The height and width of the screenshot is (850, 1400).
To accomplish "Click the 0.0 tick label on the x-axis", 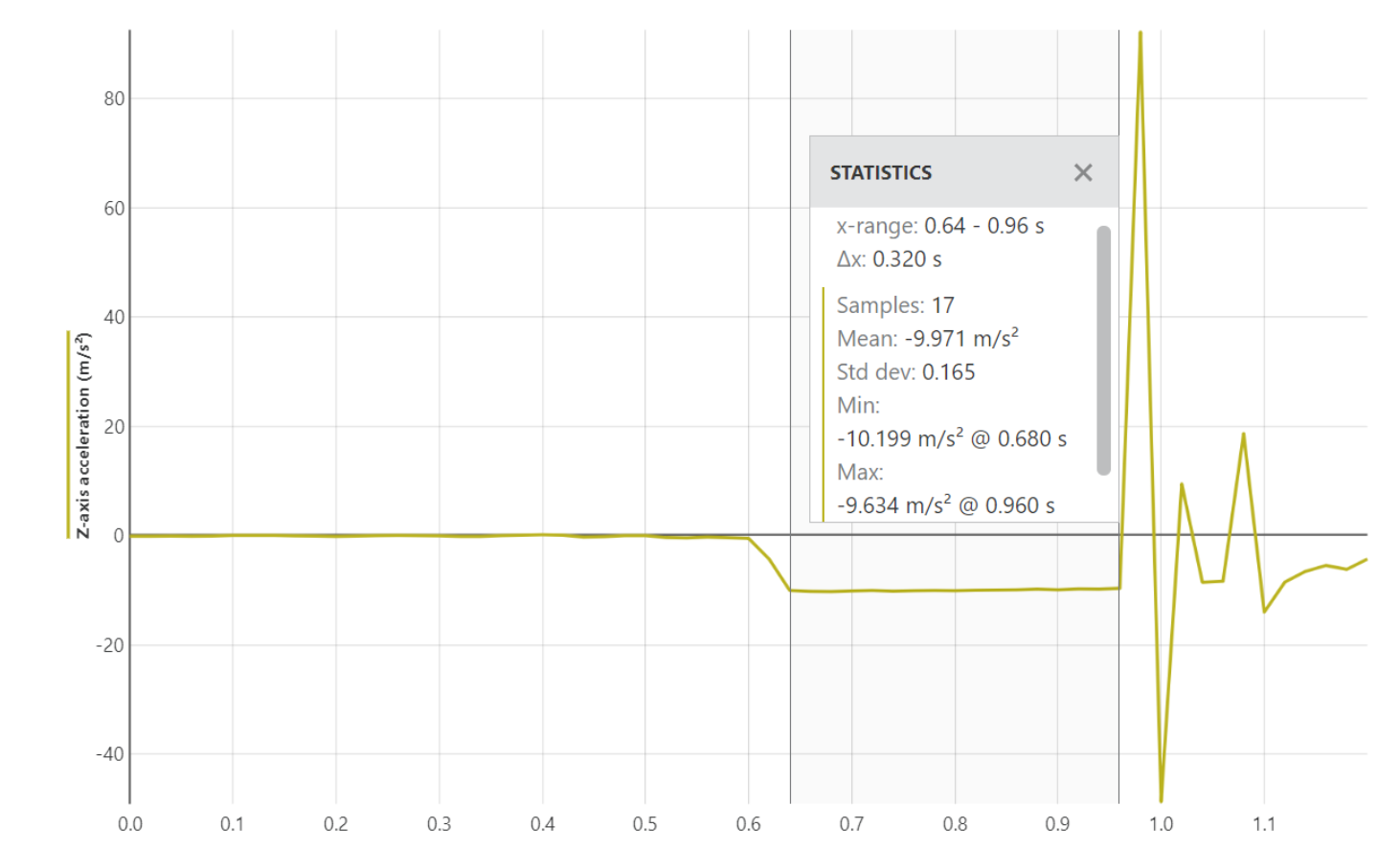I will tap(131, 822).
